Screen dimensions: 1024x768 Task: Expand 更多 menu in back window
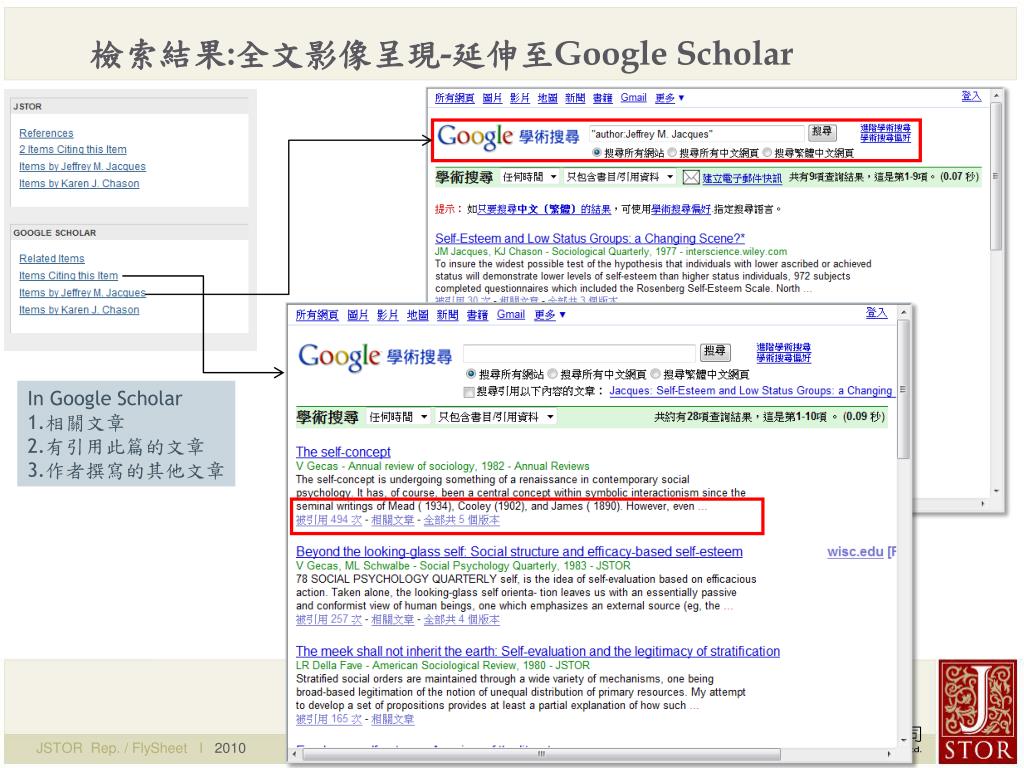click(669, 98)
